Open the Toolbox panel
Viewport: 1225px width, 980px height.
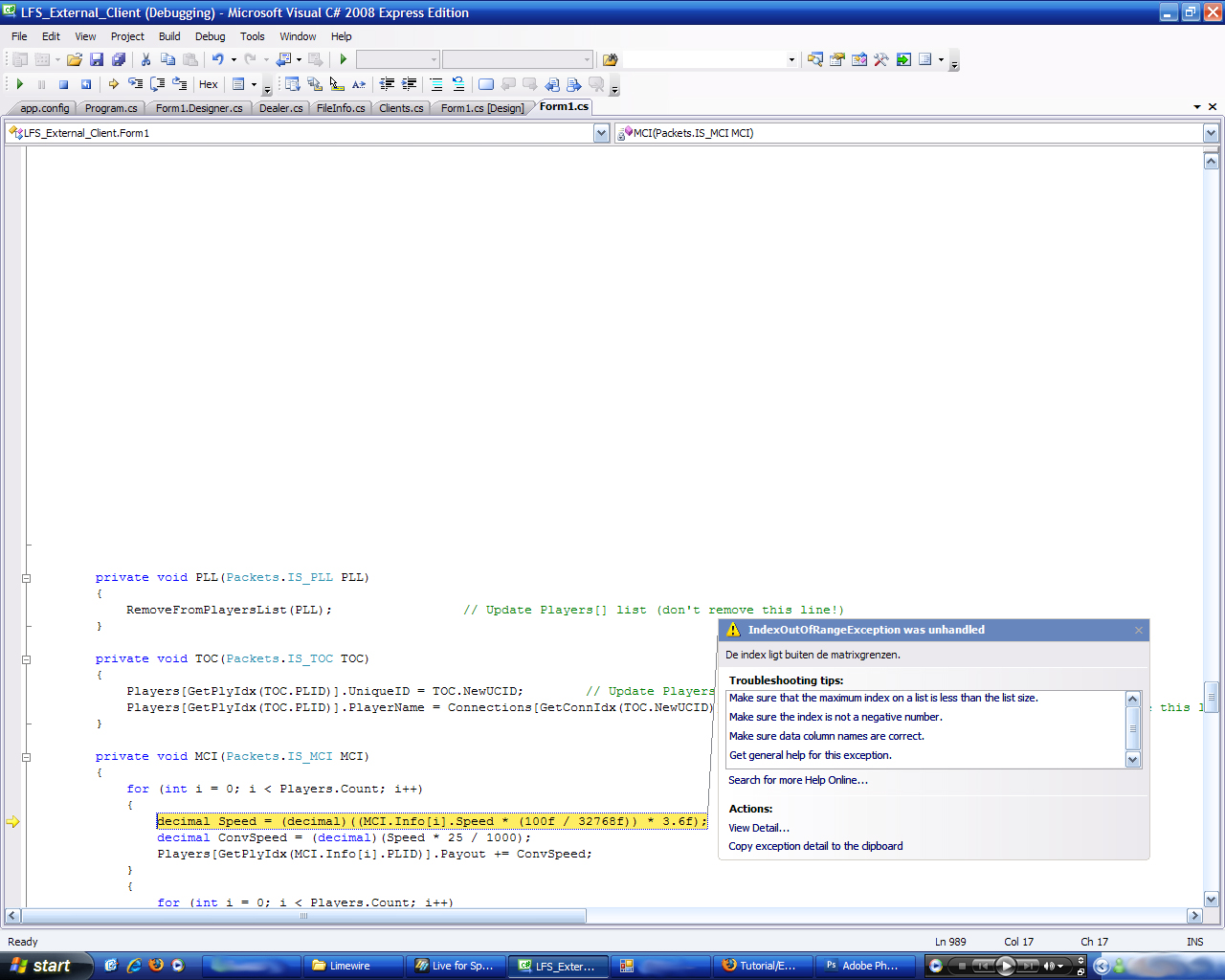pos(881,59)
